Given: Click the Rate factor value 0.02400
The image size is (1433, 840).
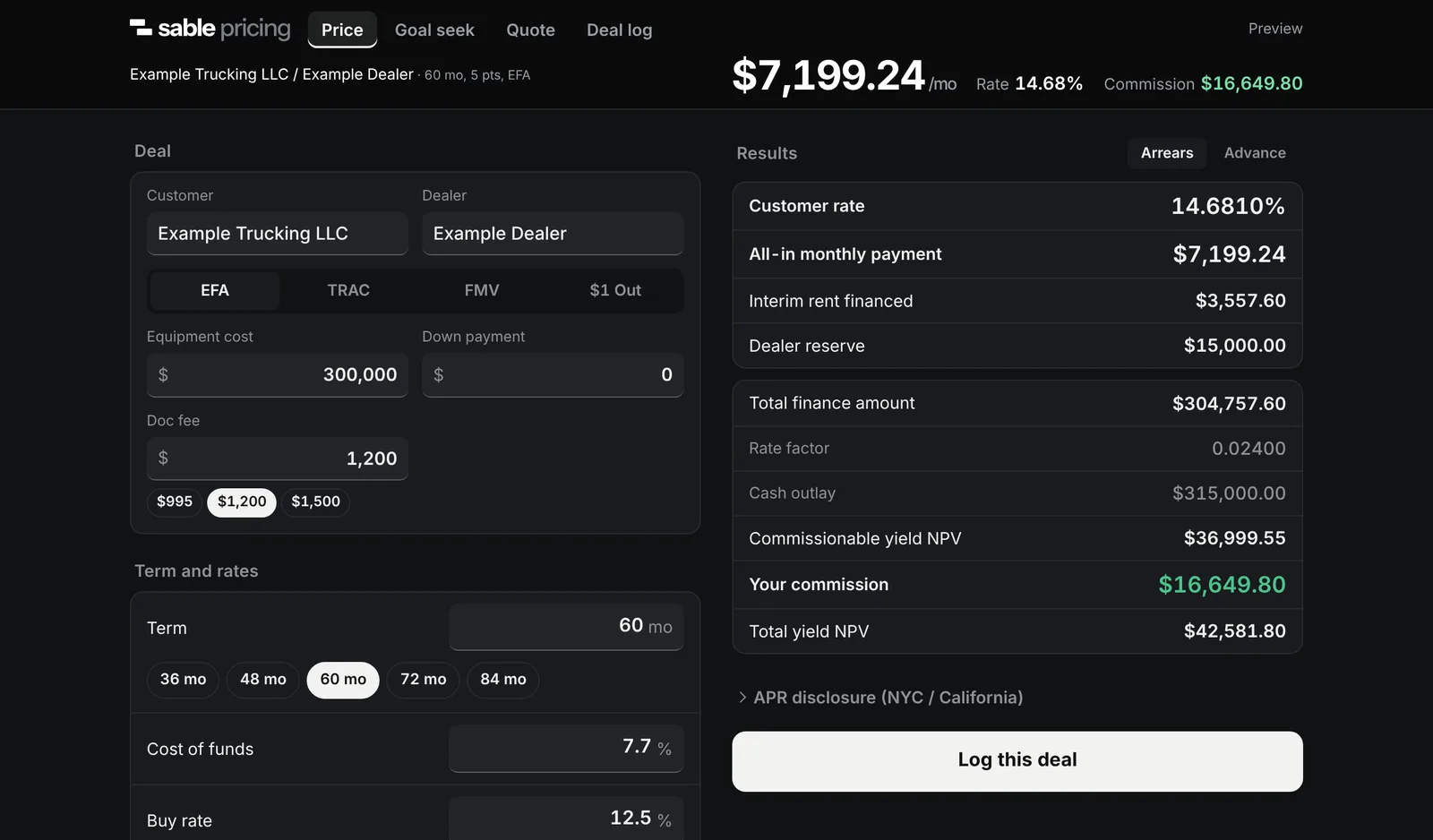Looking at the screenshot, I should click(x=1249, y=449).
